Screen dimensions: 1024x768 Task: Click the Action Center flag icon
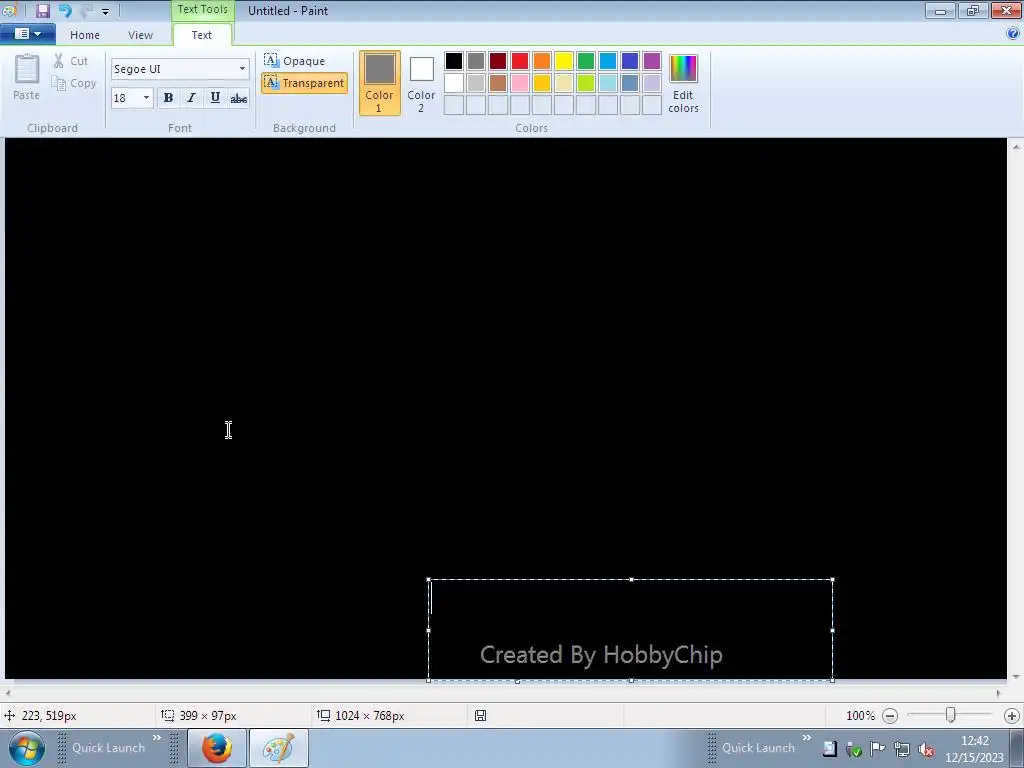(878, 749)
